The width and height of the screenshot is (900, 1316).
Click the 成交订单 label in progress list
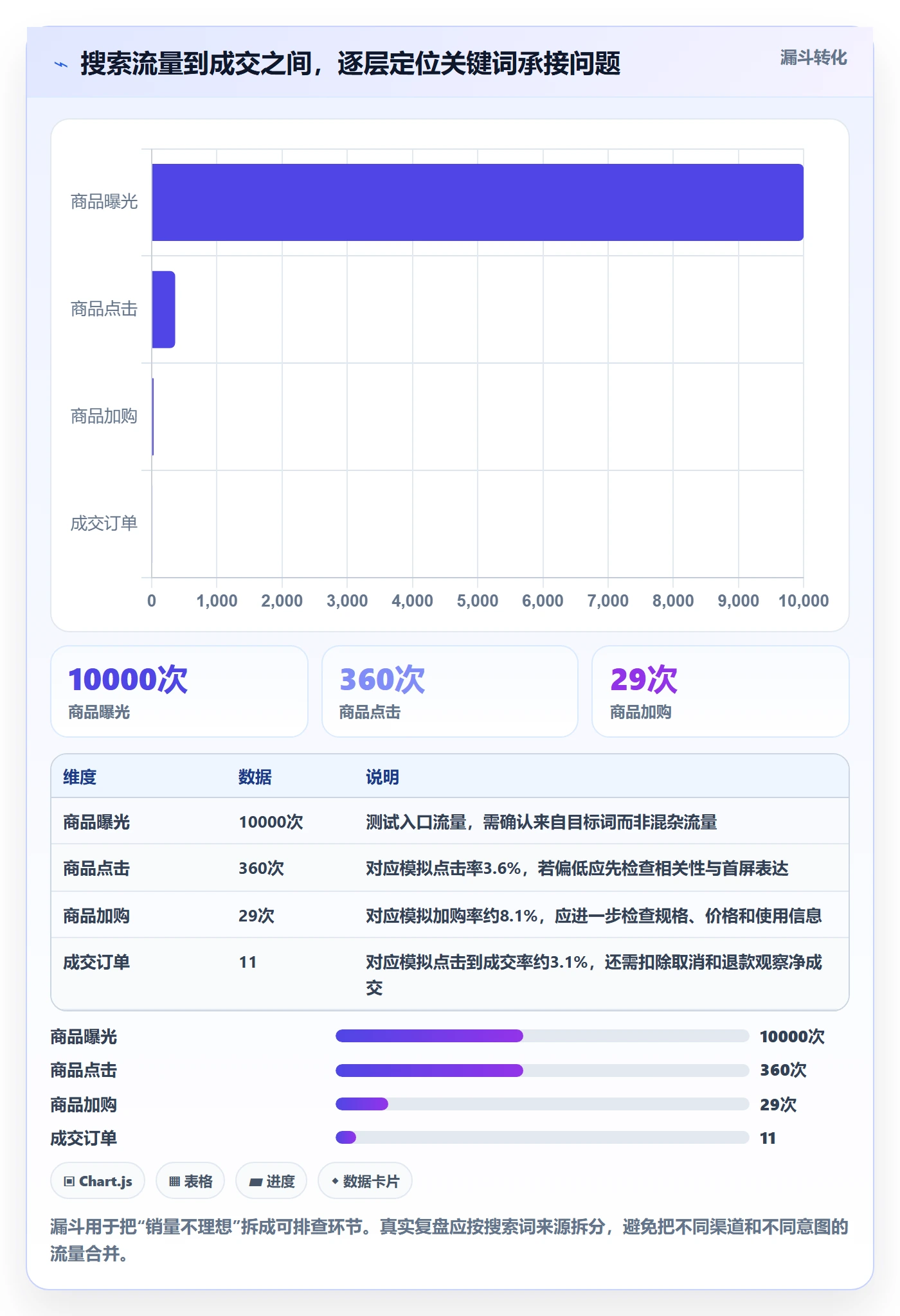pyautogui.click(x=84, y=1138)
